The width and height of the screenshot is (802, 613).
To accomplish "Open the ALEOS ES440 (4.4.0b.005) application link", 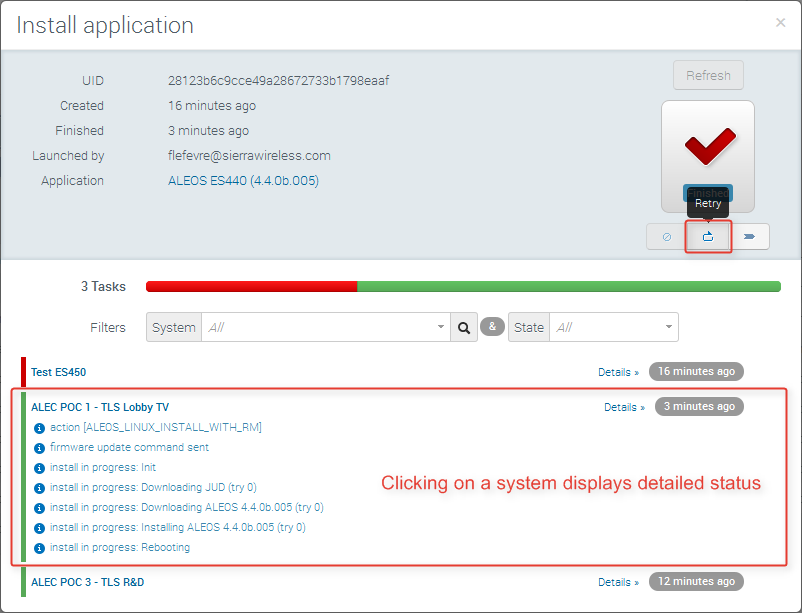I will [243, 181].
